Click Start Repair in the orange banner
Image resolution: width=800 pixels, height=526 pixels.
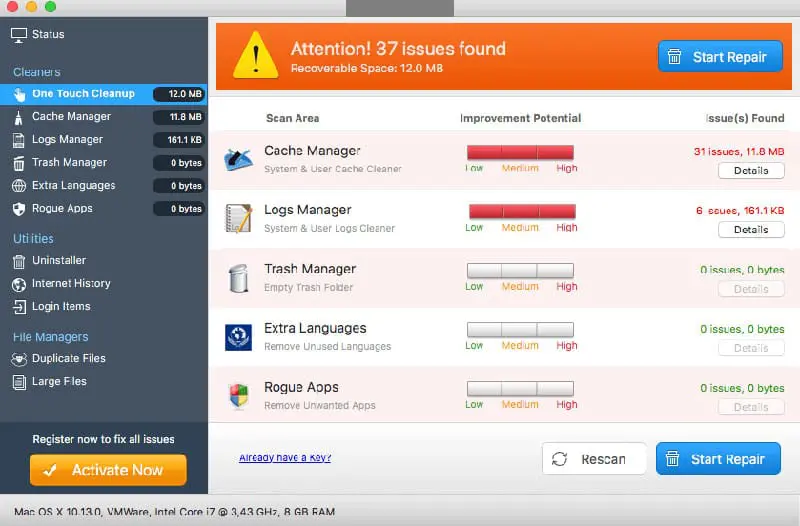720,57
